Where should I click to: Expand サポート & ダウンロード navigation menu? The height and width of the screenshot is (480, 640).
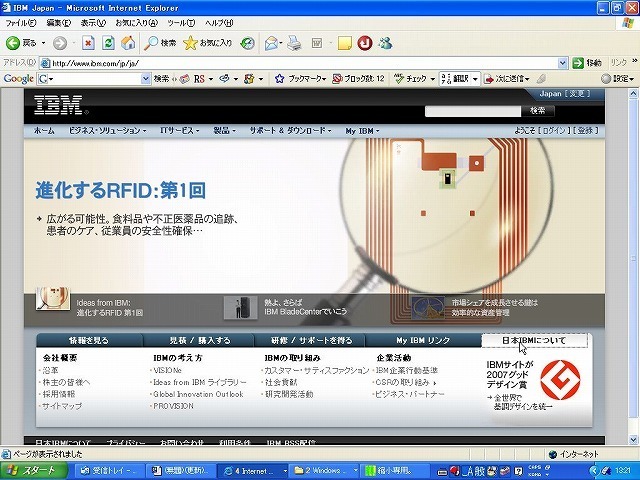[290, 131]
